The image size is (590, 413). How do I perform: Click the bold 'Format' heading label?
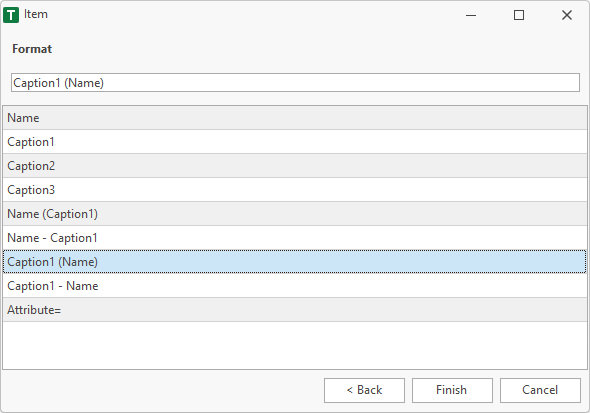[32, 49]
